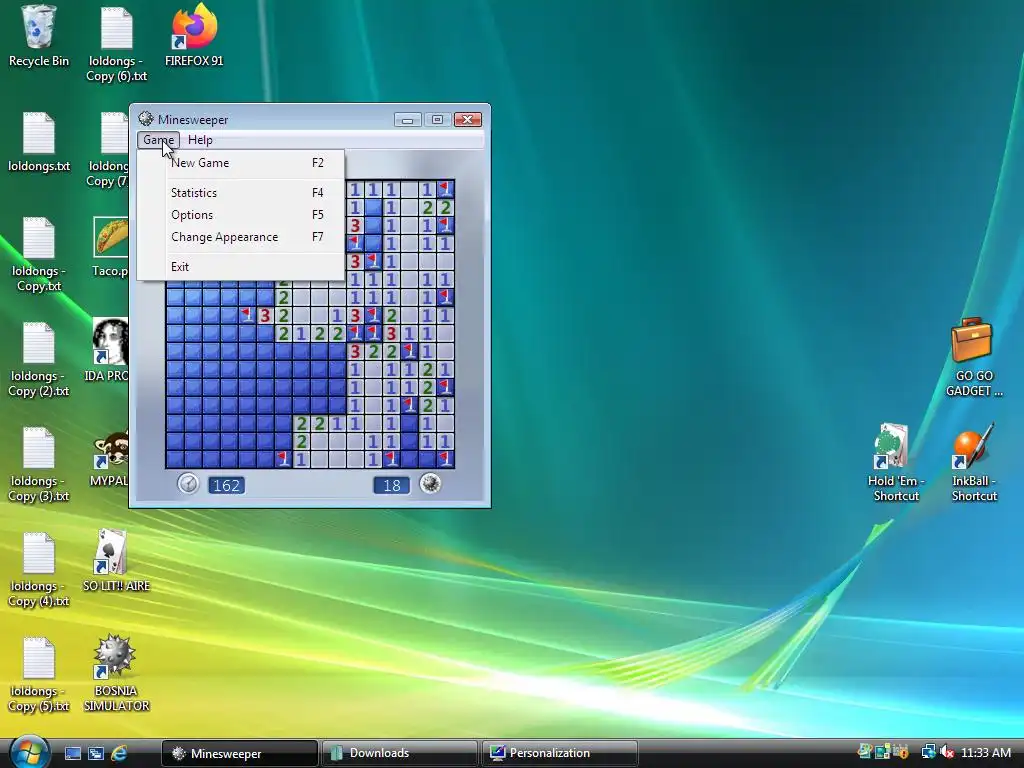Choose Exit from the Game menu

coord(240,266)
